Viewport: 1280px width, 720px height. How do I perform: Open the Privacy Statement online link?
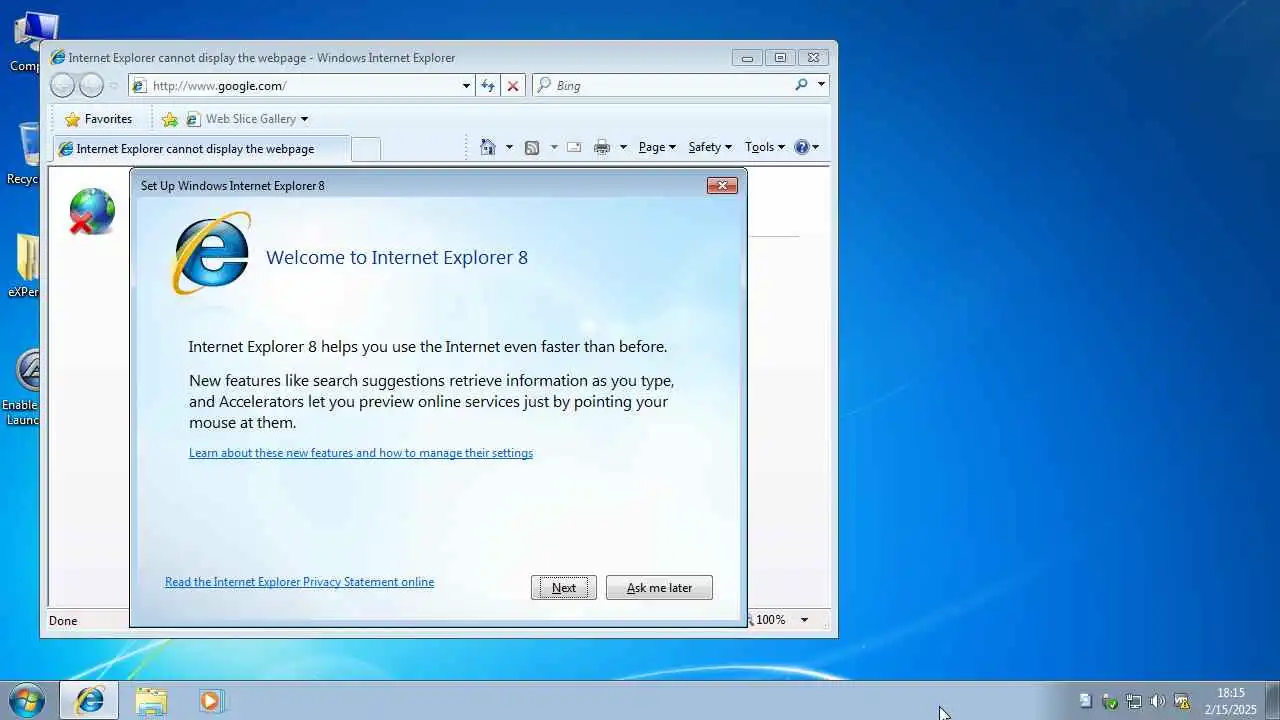tap(299, 582)
